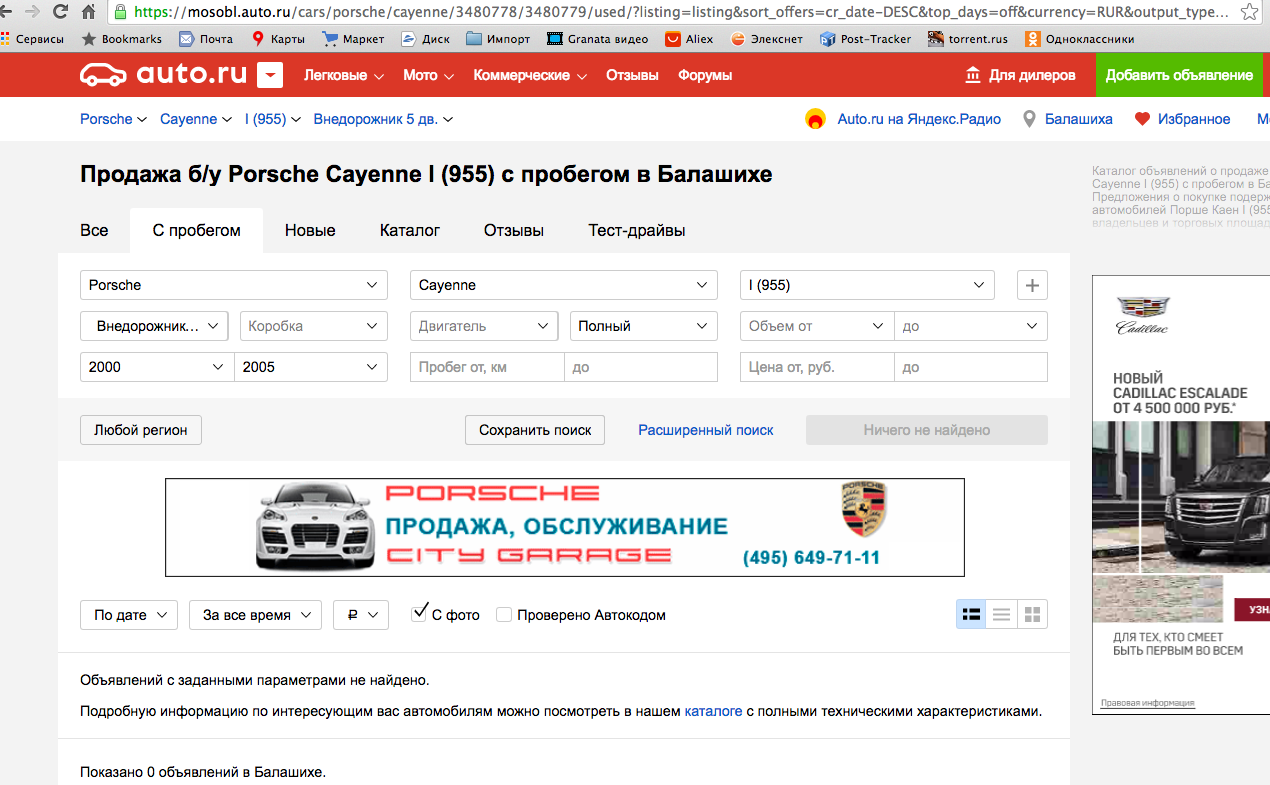Open the Двигатель engine dropdown

pyautogui.click(x=484, y=326)
